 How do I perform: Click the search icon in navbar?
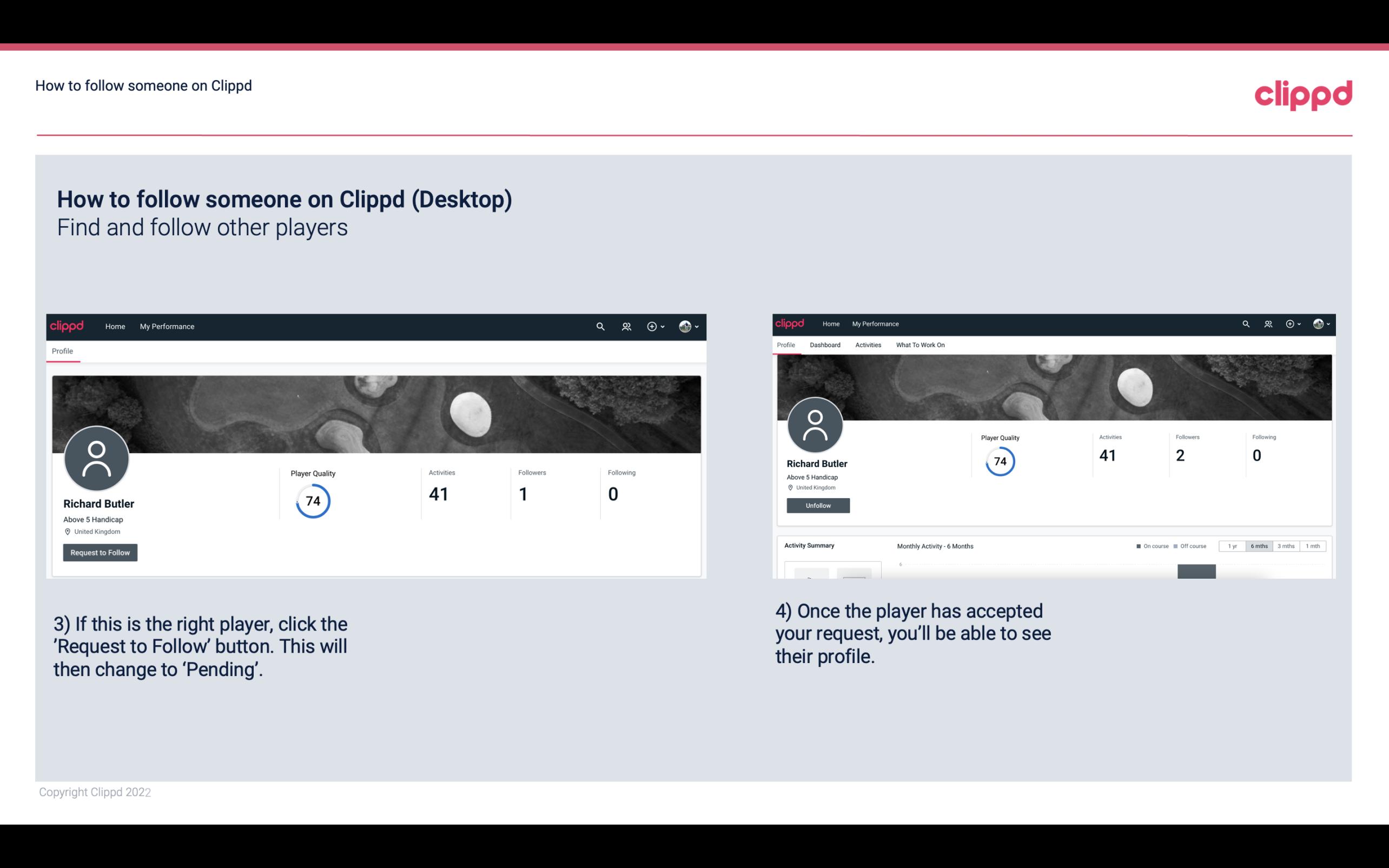(600, 326)
